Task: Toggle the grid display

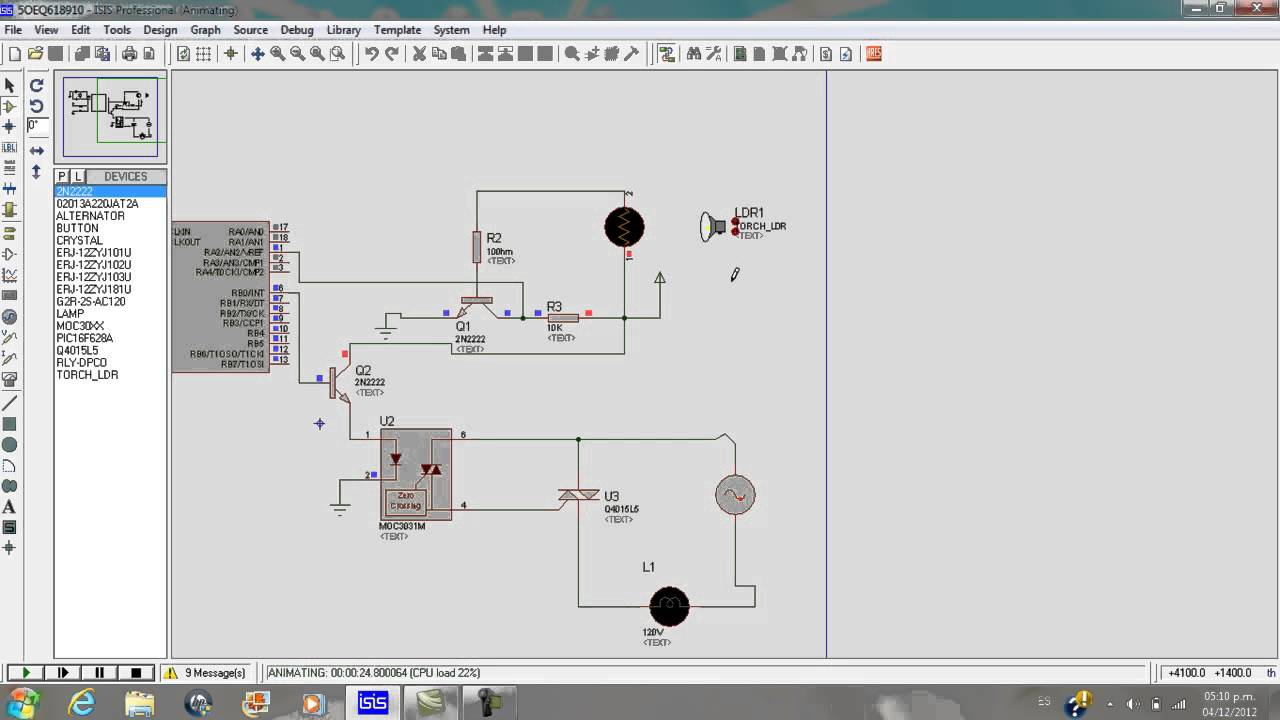Action: pyautogui.click(x=205, y=54)
